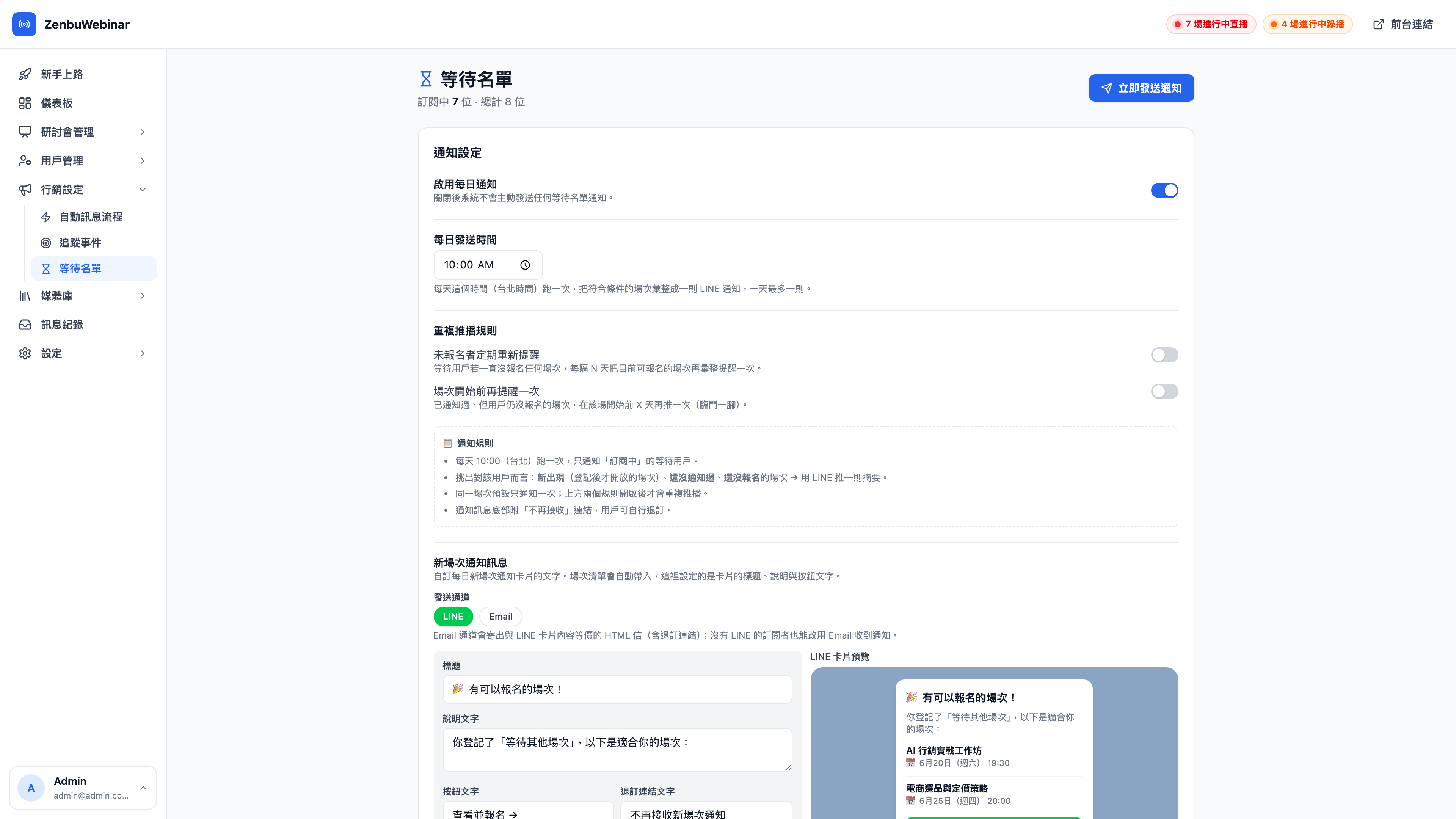Click the hourglass icon beside page title 等待名單
This screenshot has height=819, width=1456.
pos(426,79)
